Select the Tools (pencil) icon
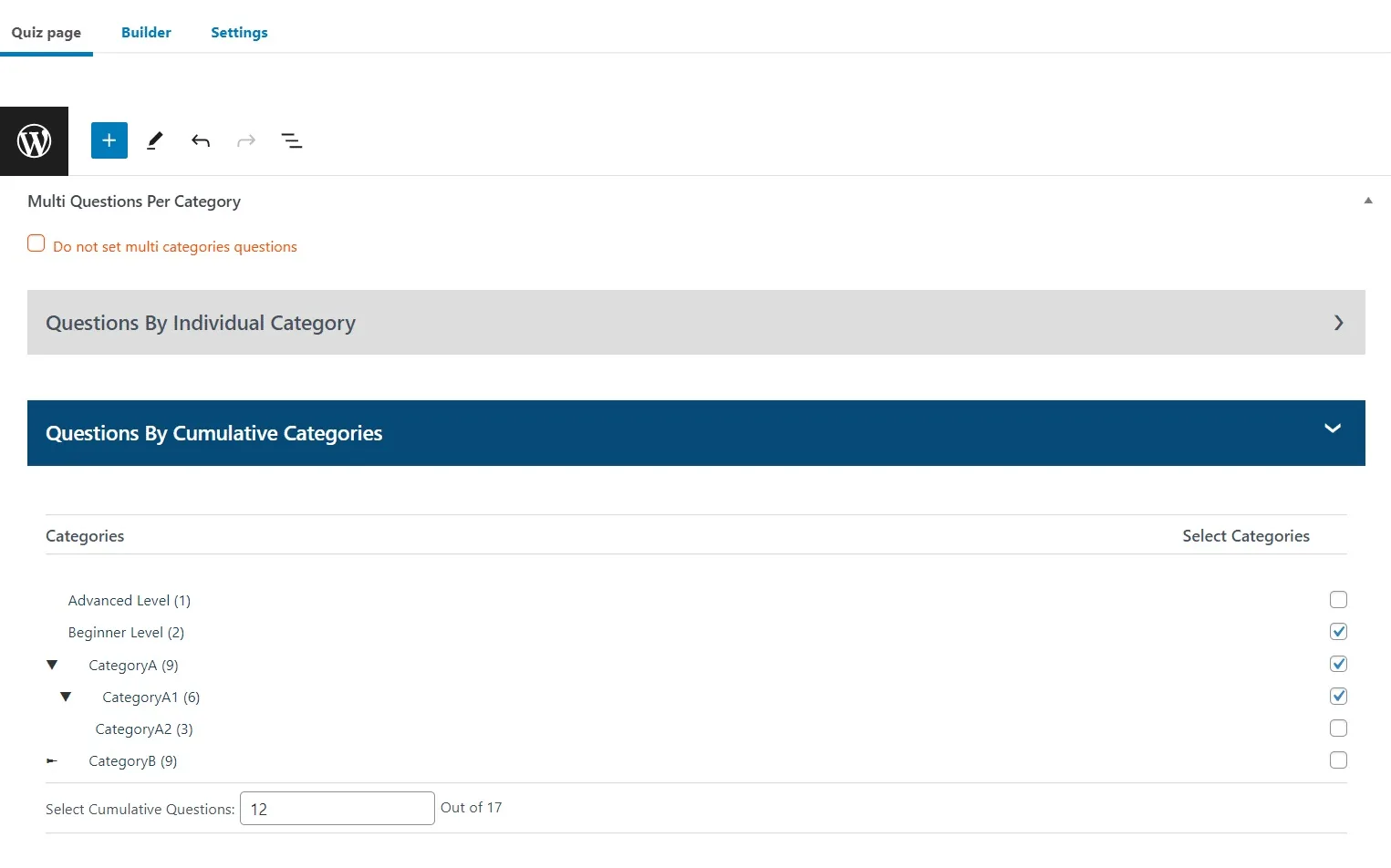 point(154,140)
